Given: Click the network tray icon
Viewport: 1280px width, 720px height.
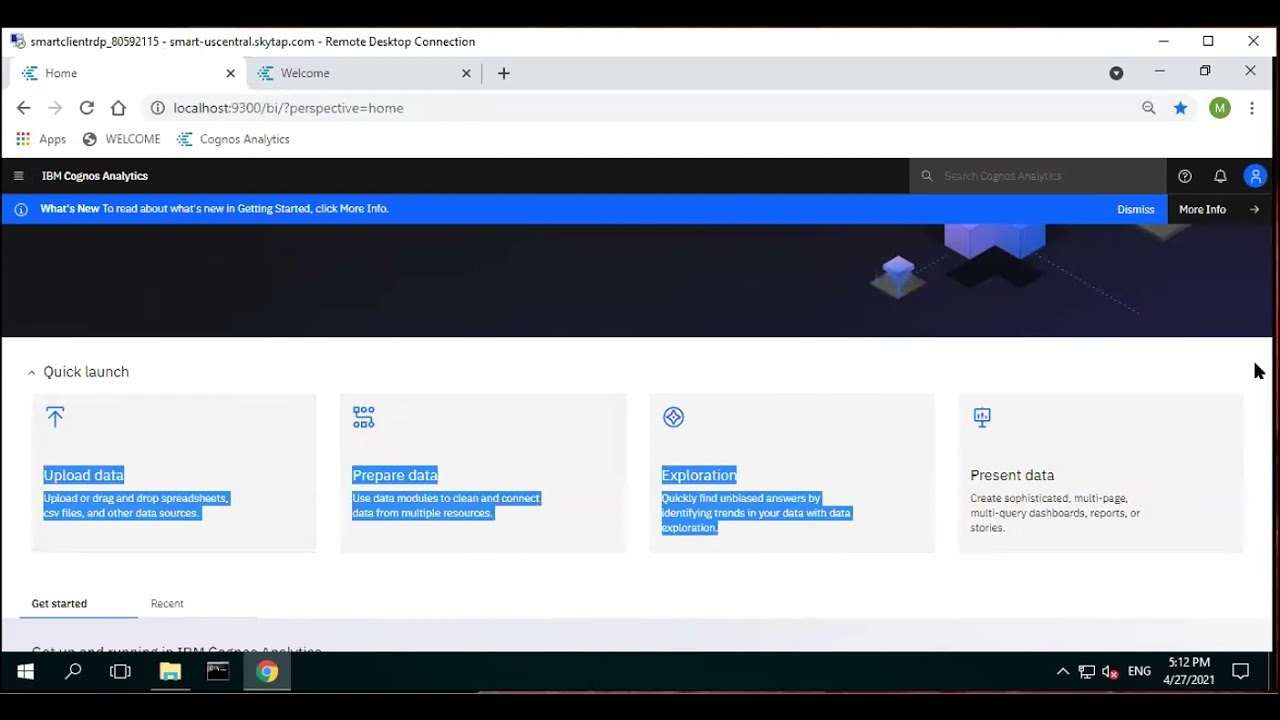Looking at the screenshot, I should click(x=1087, y=672).
